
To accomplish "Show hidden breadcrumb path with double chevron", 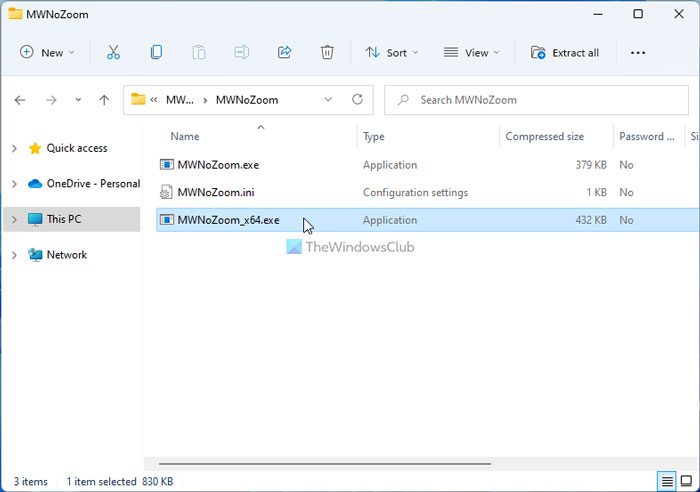I will (154, 100).
